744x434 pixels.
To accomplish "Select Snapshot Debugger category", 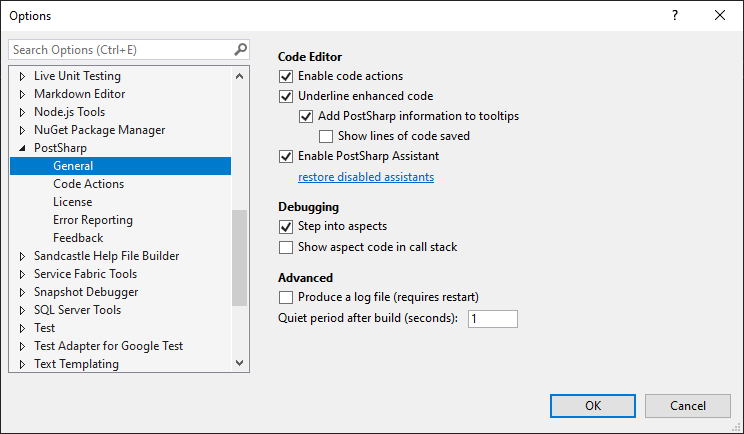I will pos(86,292).
